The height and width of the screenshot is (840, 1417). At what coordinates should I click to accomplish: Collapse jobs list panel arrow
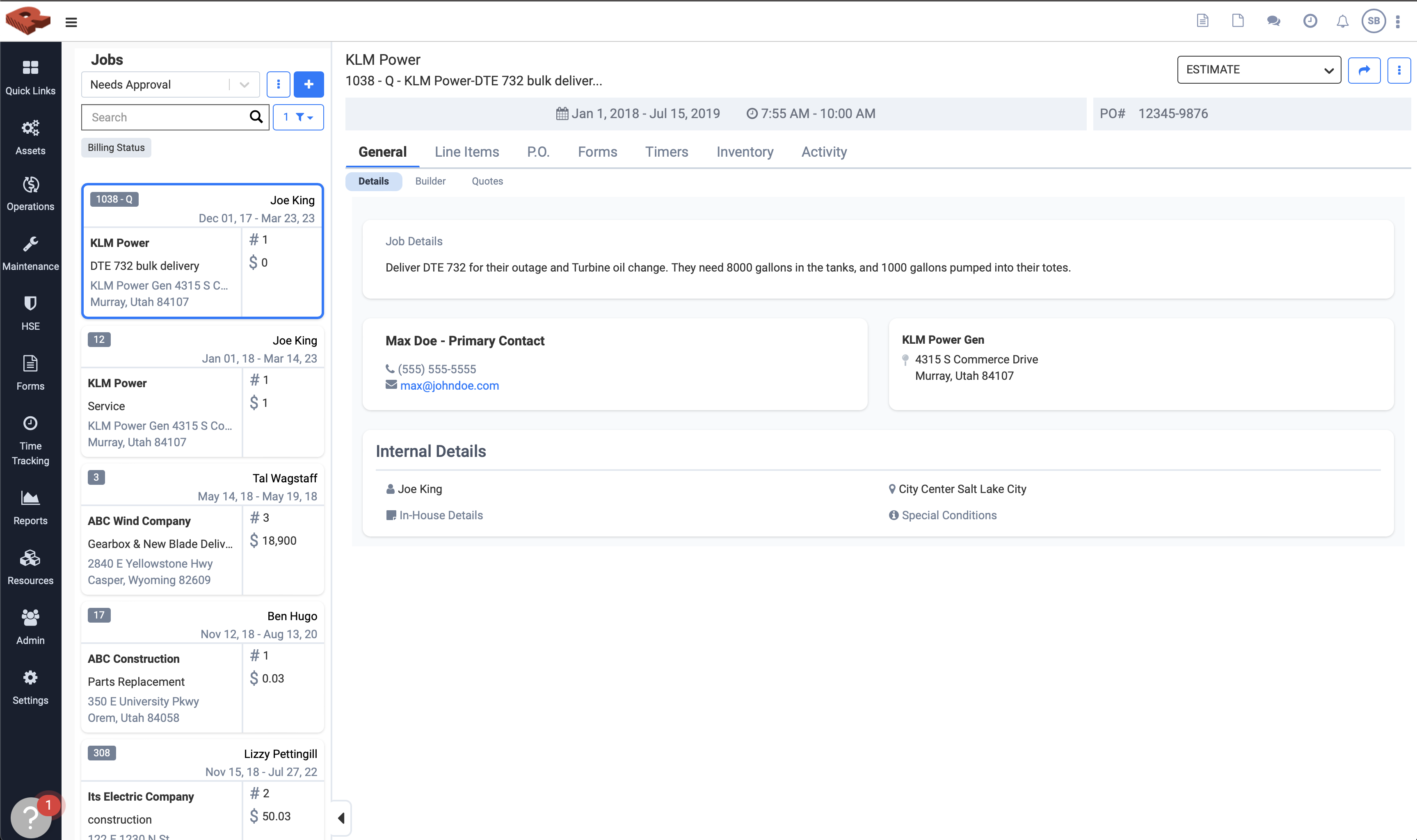(341, 818)
